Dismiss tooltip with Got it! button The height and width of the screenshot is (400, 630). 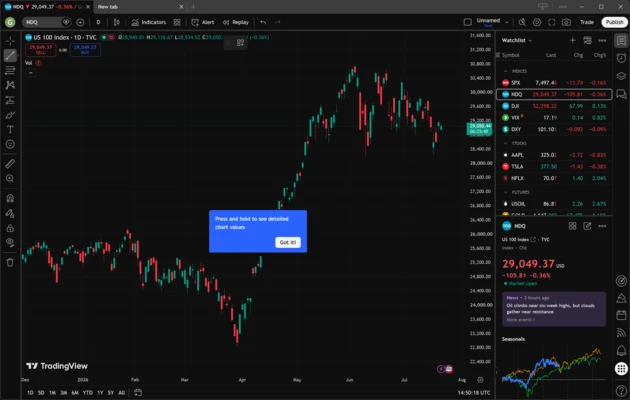pyautogui.click(x=288, y=242)
